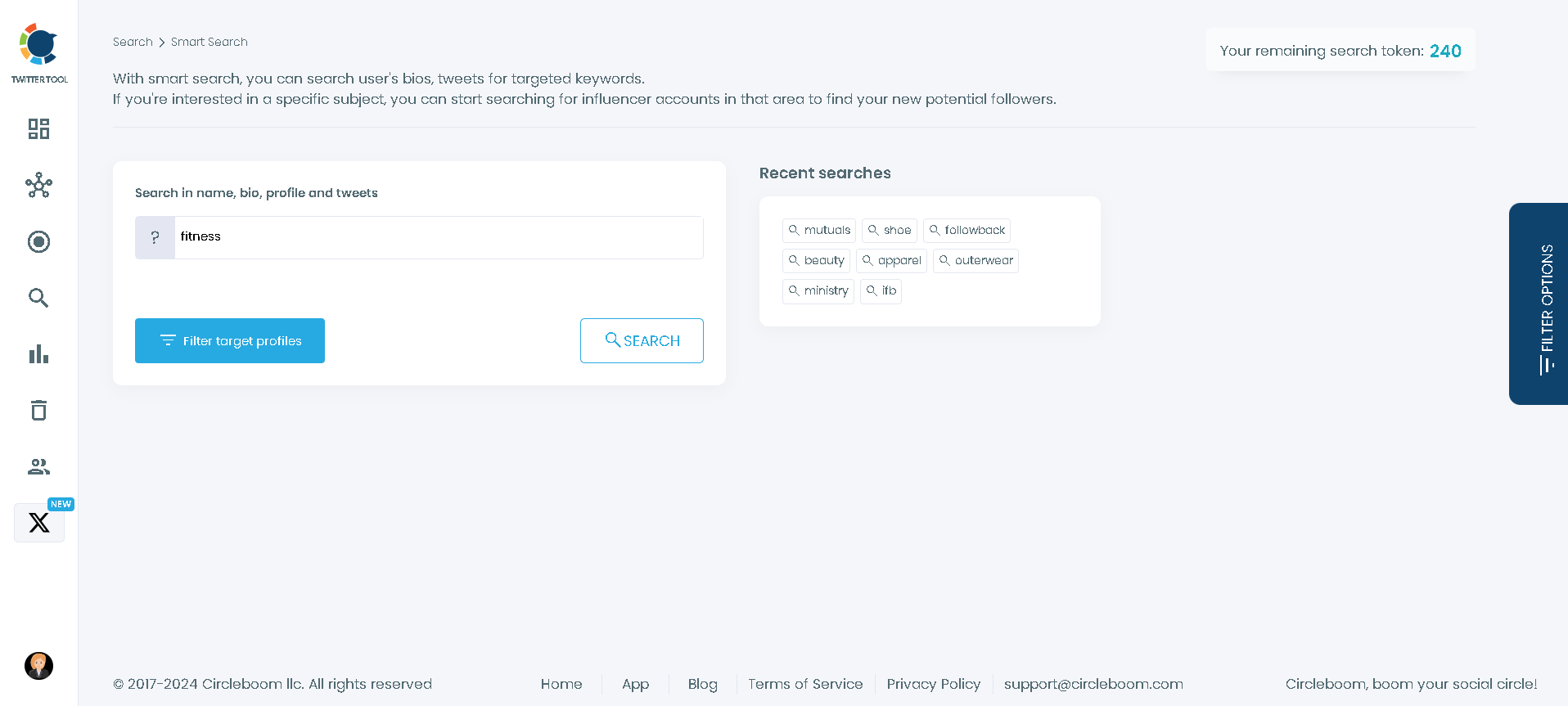Viewport: 1568px width, 706px height.
Task: Open the network circle icon in sidebar
Action: (38, 185)
